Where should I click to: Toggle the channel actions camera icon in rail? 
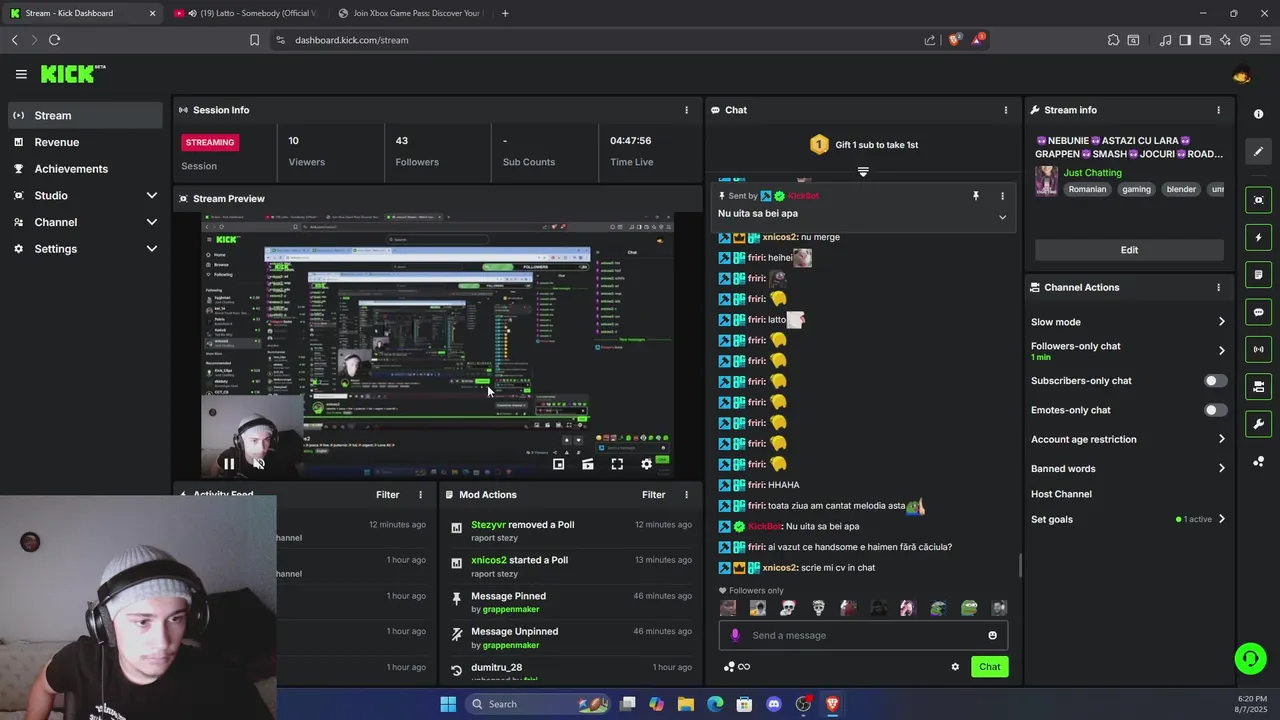[1258, 386]
